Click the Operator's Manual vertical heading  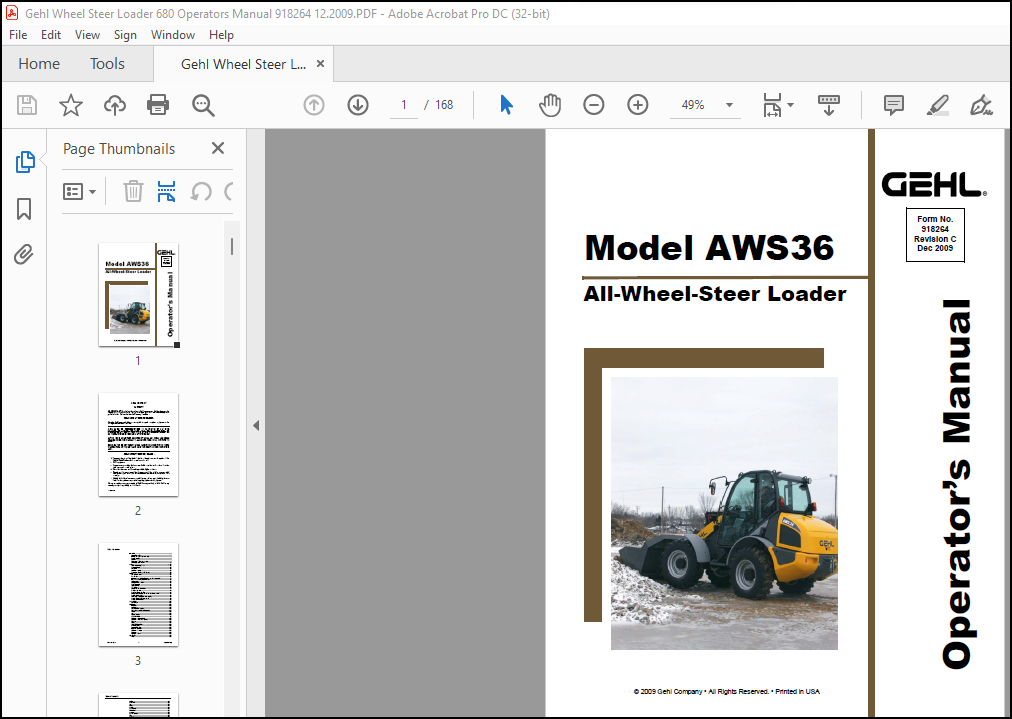click(957, 483)
